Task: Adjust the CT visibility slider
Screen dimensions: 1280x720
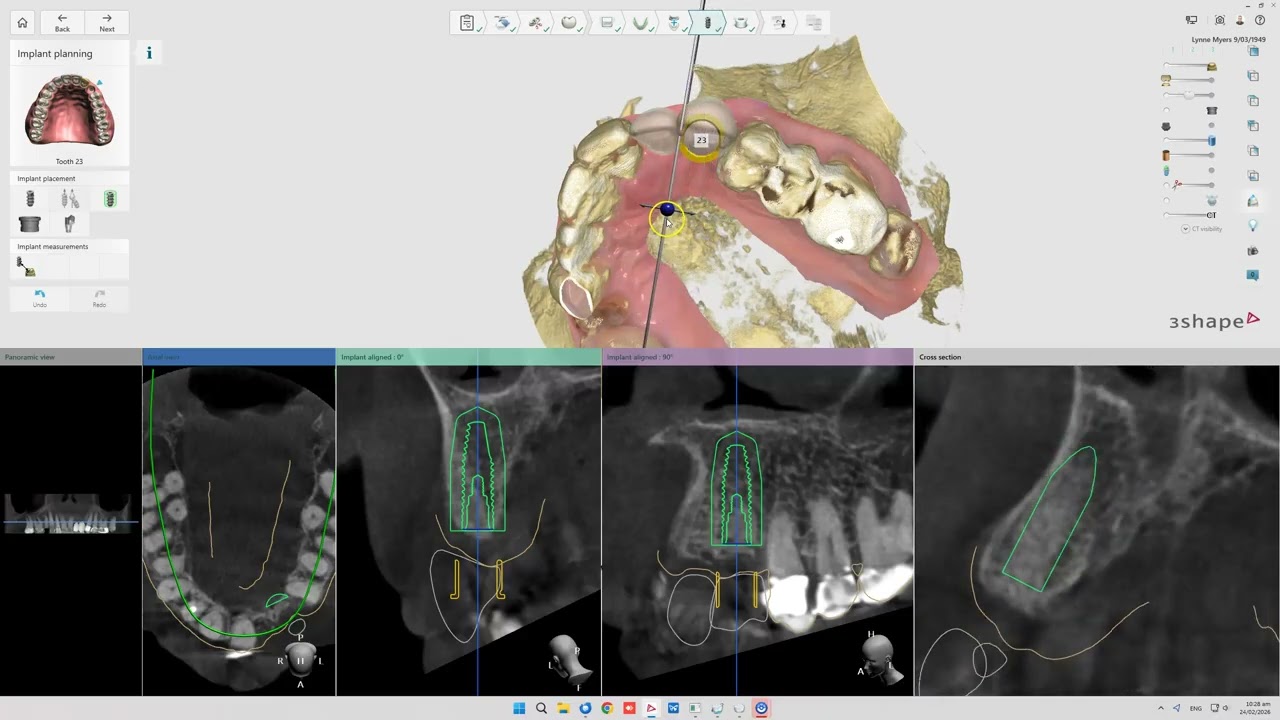Action: pyautogui.click(x=1190, y=215)
